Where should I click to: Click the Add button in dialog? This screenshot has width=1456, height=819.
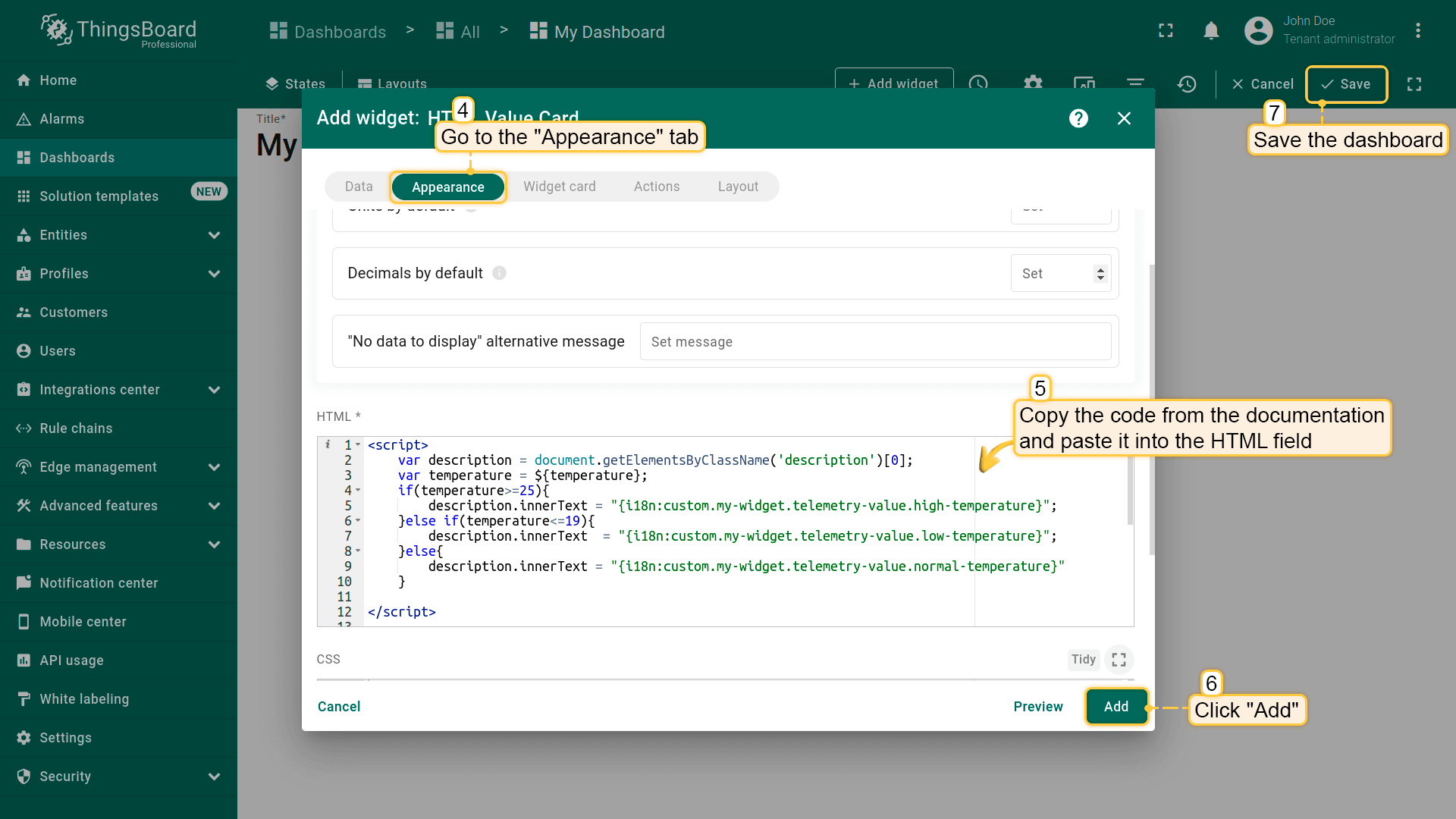pos(1116,706)
